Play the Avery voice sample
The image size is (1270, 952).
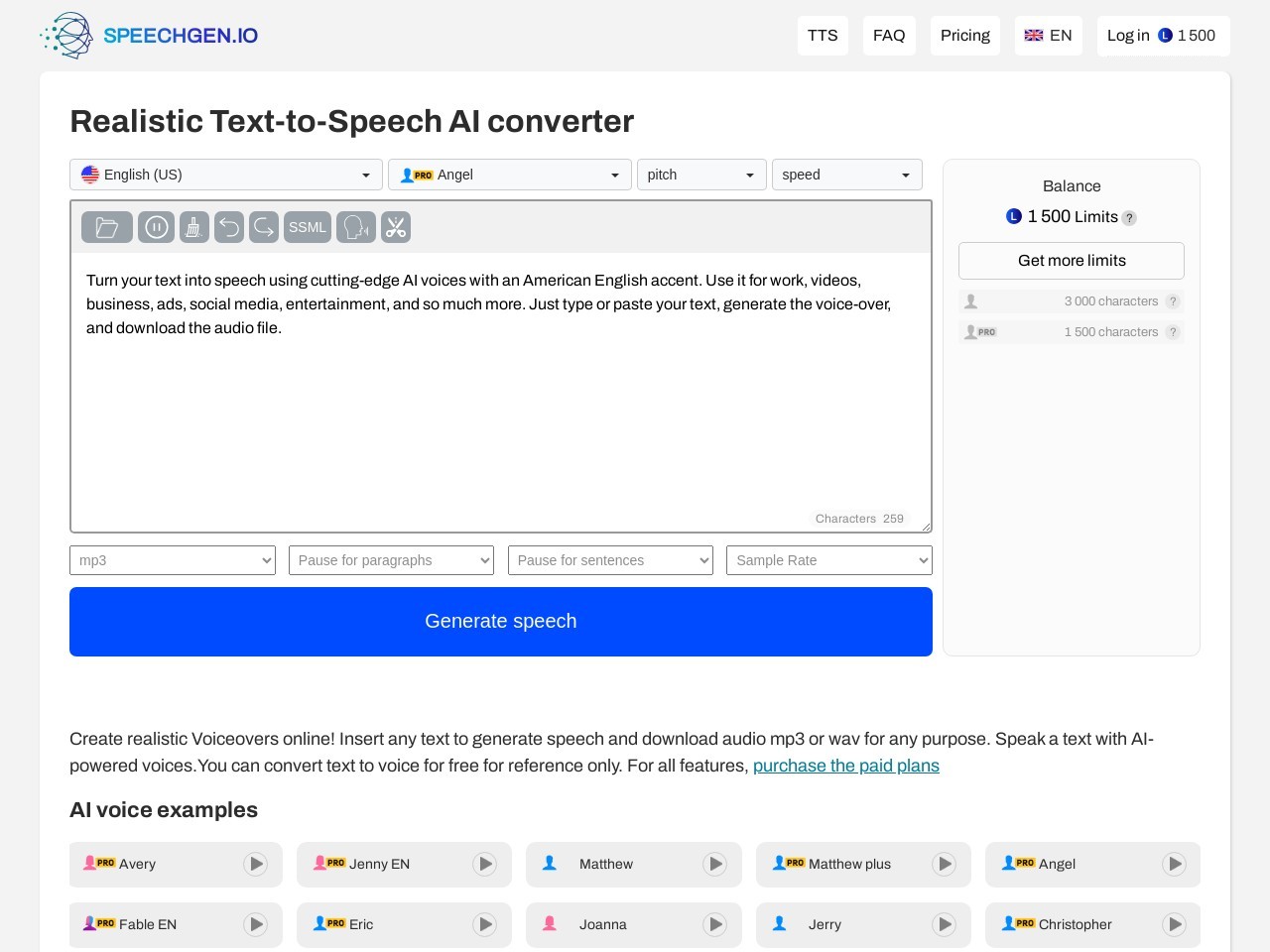click(255, 864)
